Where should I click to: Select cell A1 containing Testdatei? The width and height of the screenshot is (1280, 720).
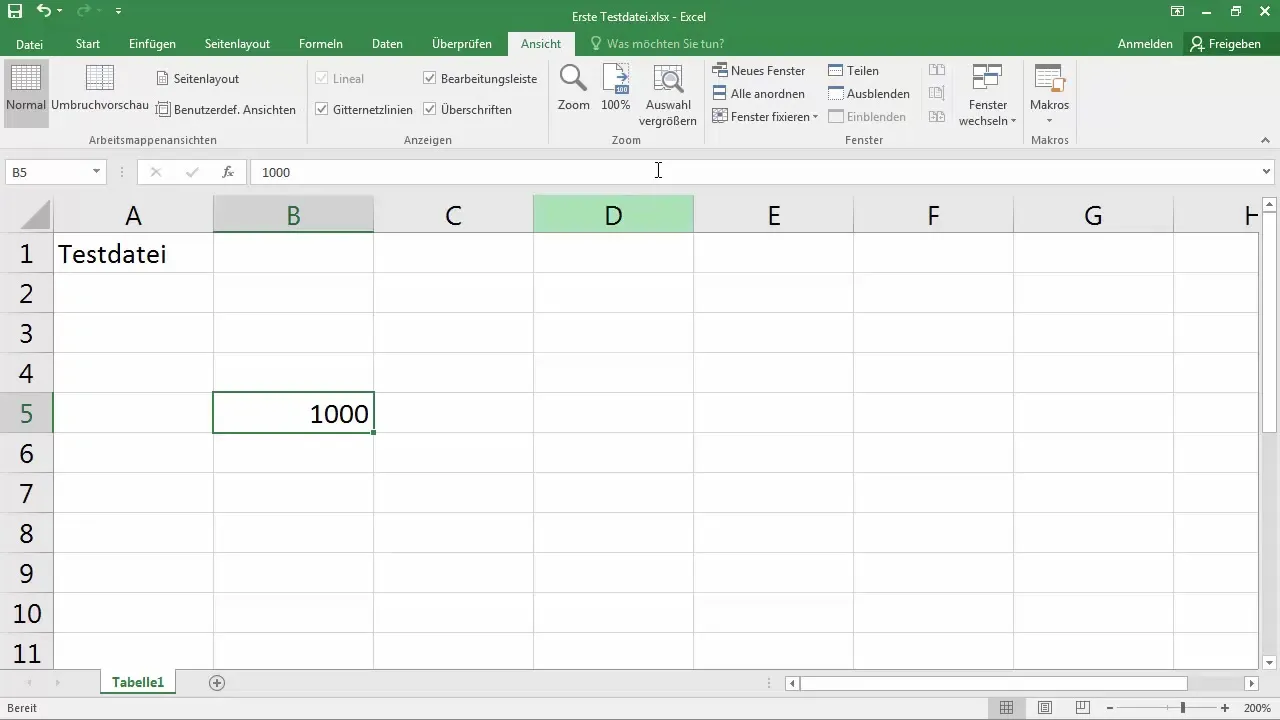tap(133, 253)
